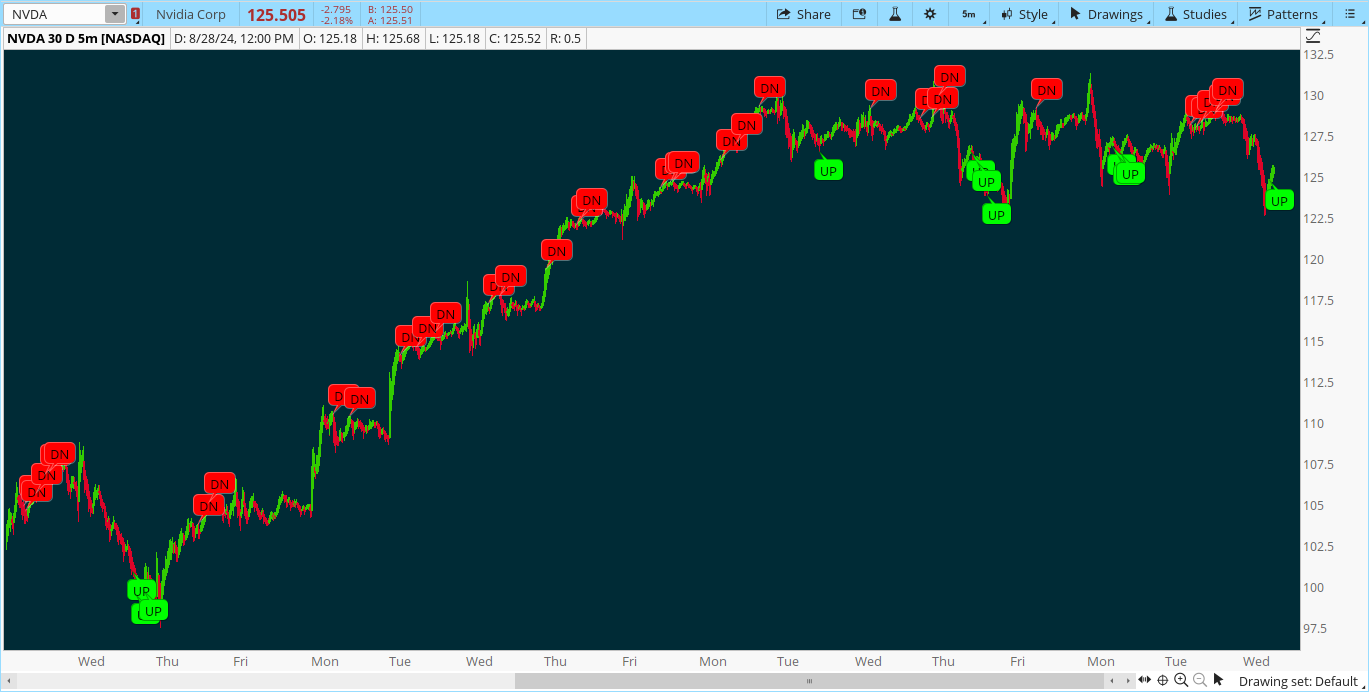Image resolution: width=1369 pixels, height=692 pixels.
Task: Click the open value O: 125.18
Action: pos(332,38)
